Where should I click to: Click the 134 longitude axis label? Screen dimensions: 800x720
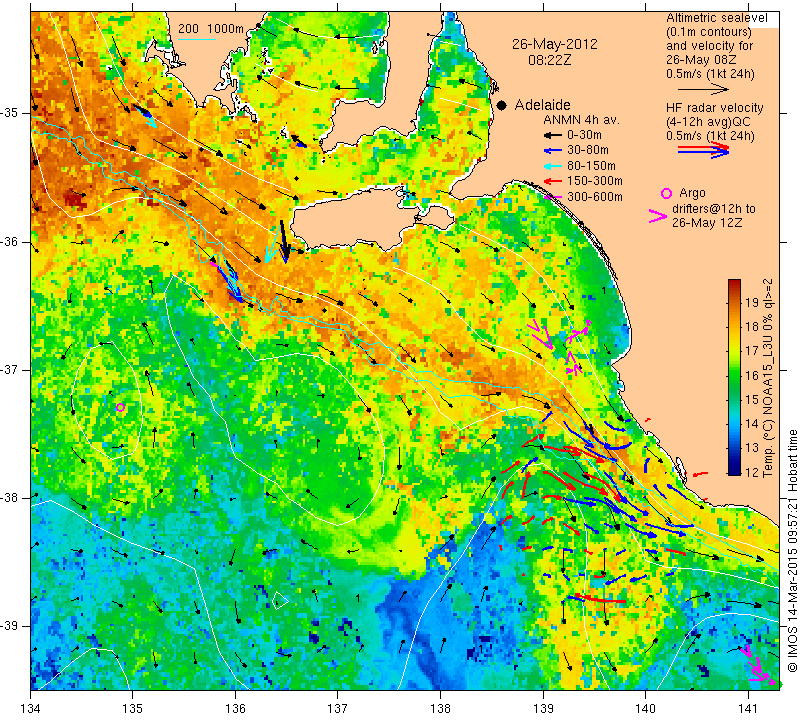pos(31,708)
